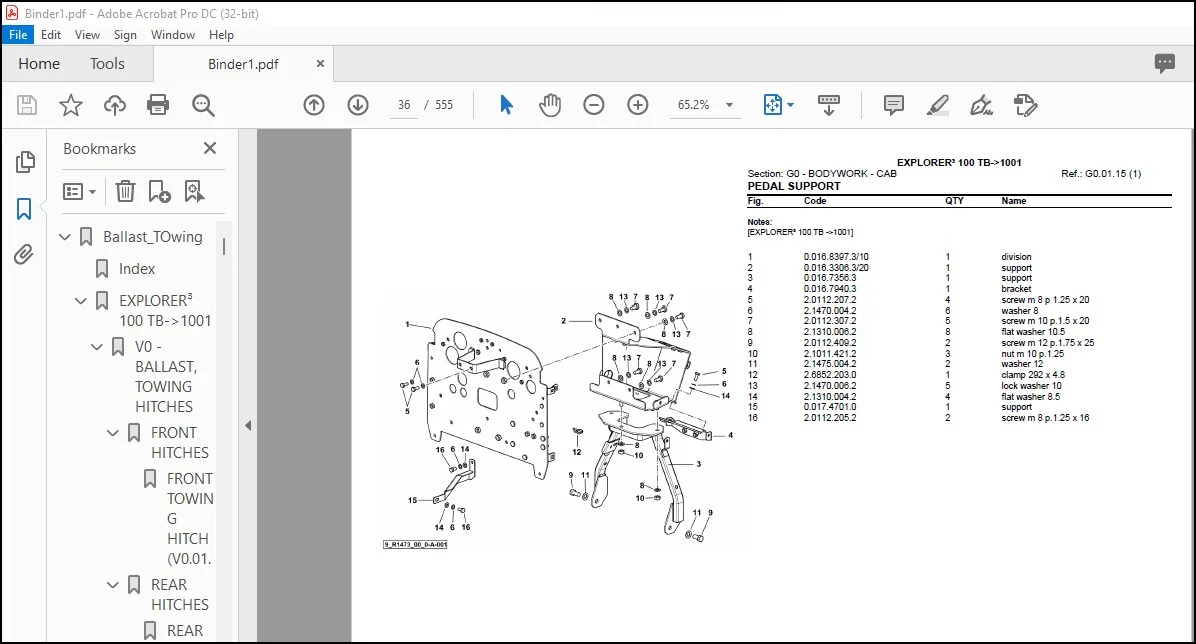Zoom out with minus icon

(593, 105)
